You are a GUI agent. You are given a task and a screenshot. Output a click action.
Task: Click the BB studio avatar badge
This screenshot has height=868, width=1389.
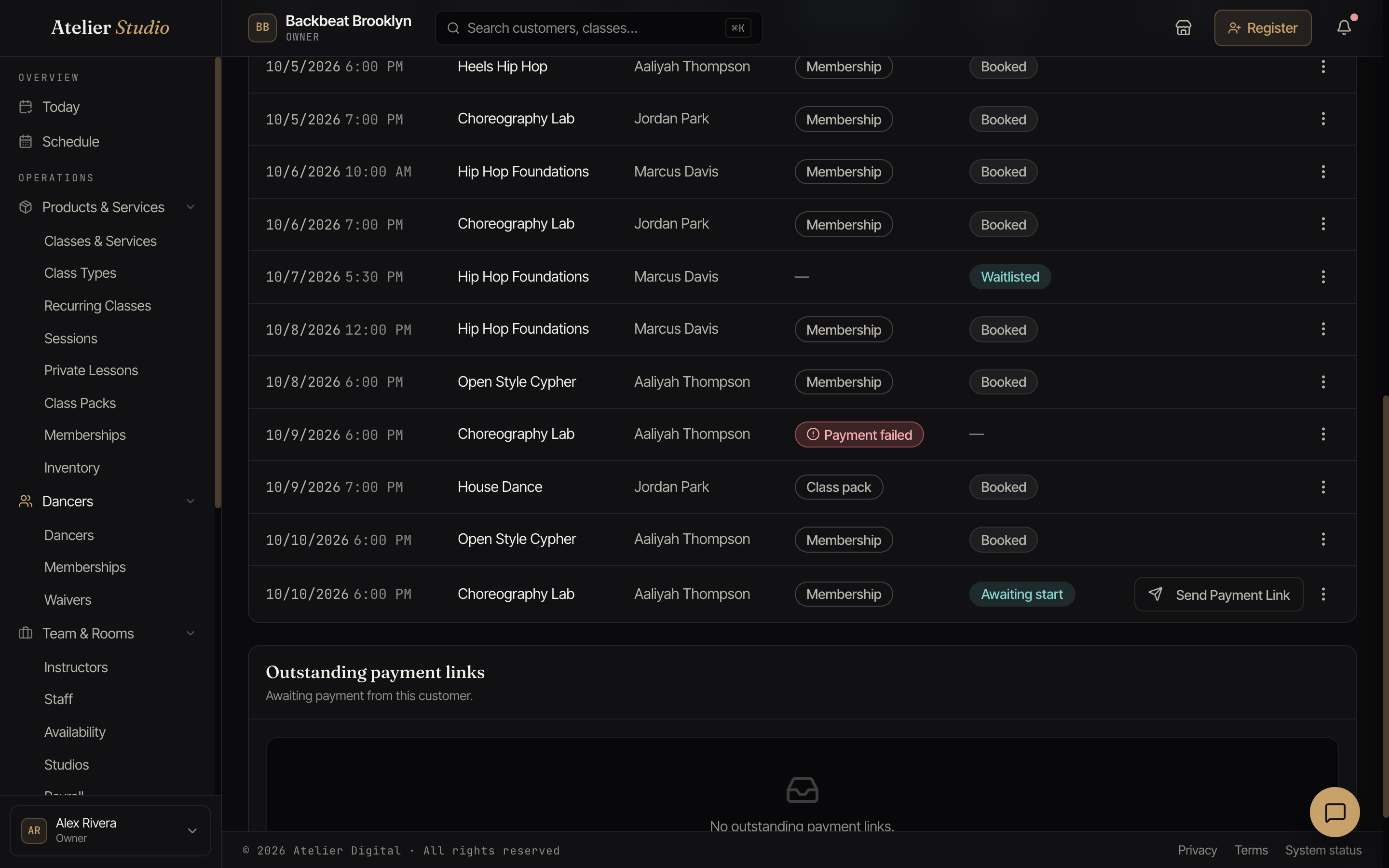coord(262,27)
